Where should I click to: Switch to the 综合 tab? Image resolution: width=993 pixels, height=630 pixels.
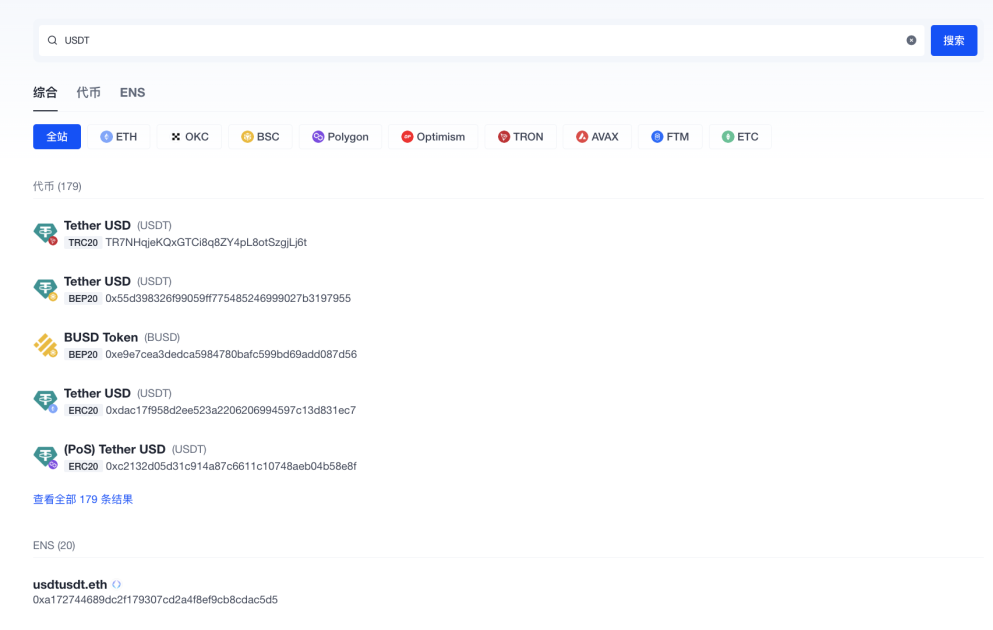[45, 92]
